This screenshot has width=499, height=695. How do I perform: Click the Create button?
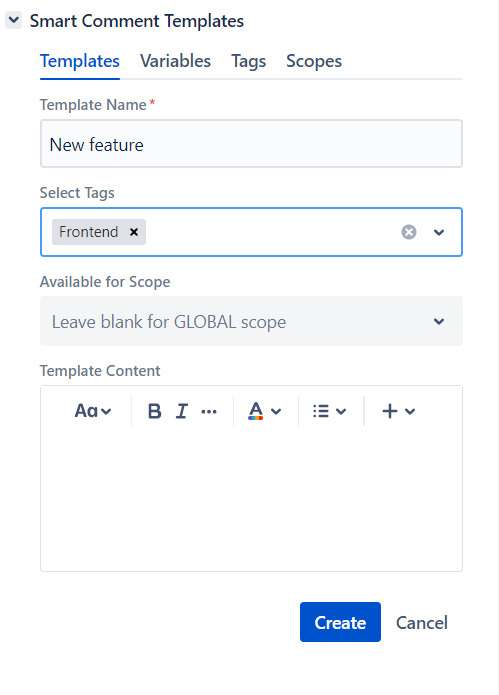pyautogui.click(x=340, y=622)
